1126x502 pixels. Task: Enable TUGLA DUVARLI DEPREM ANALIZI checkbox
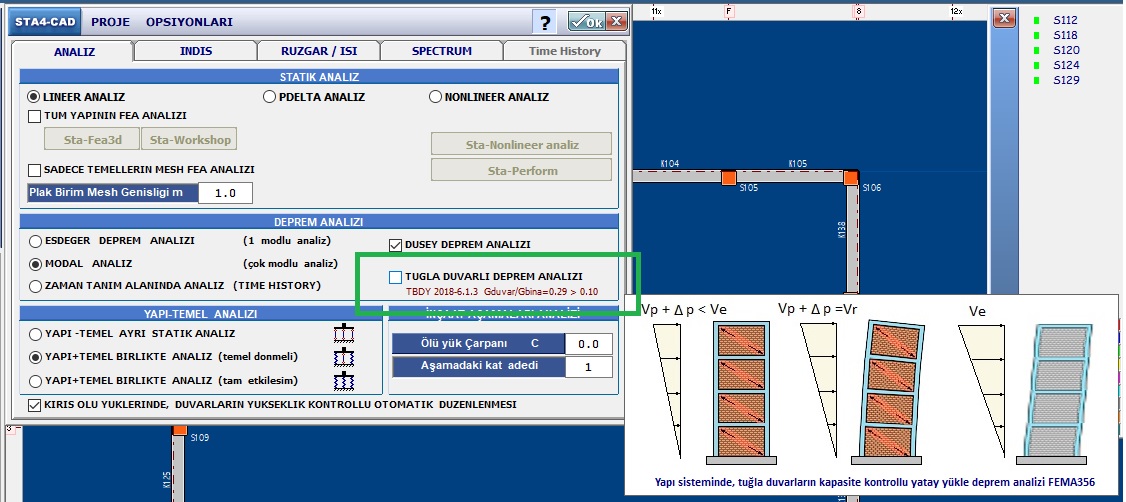[396, 277]
